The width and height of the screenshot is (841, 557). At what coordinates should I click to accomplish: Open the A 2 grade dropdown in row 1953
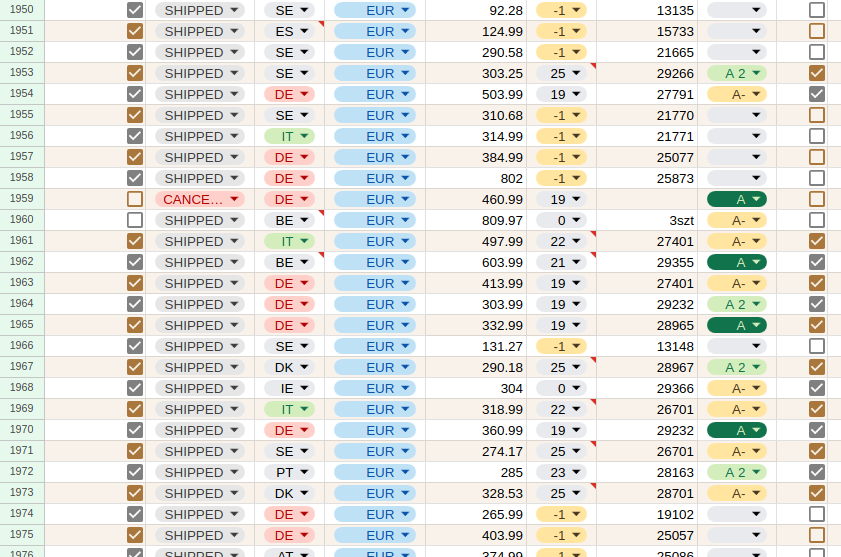coord(737,73)
